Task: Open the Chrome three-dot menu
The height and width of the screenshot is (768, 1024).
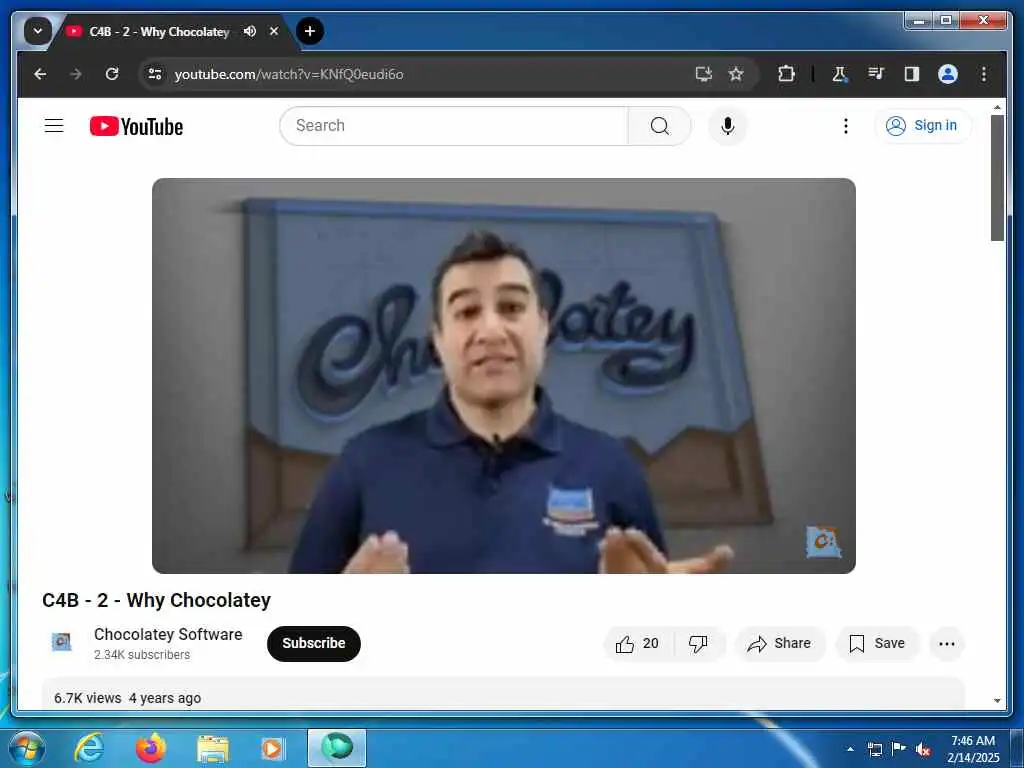Action: tap(984, 74)
